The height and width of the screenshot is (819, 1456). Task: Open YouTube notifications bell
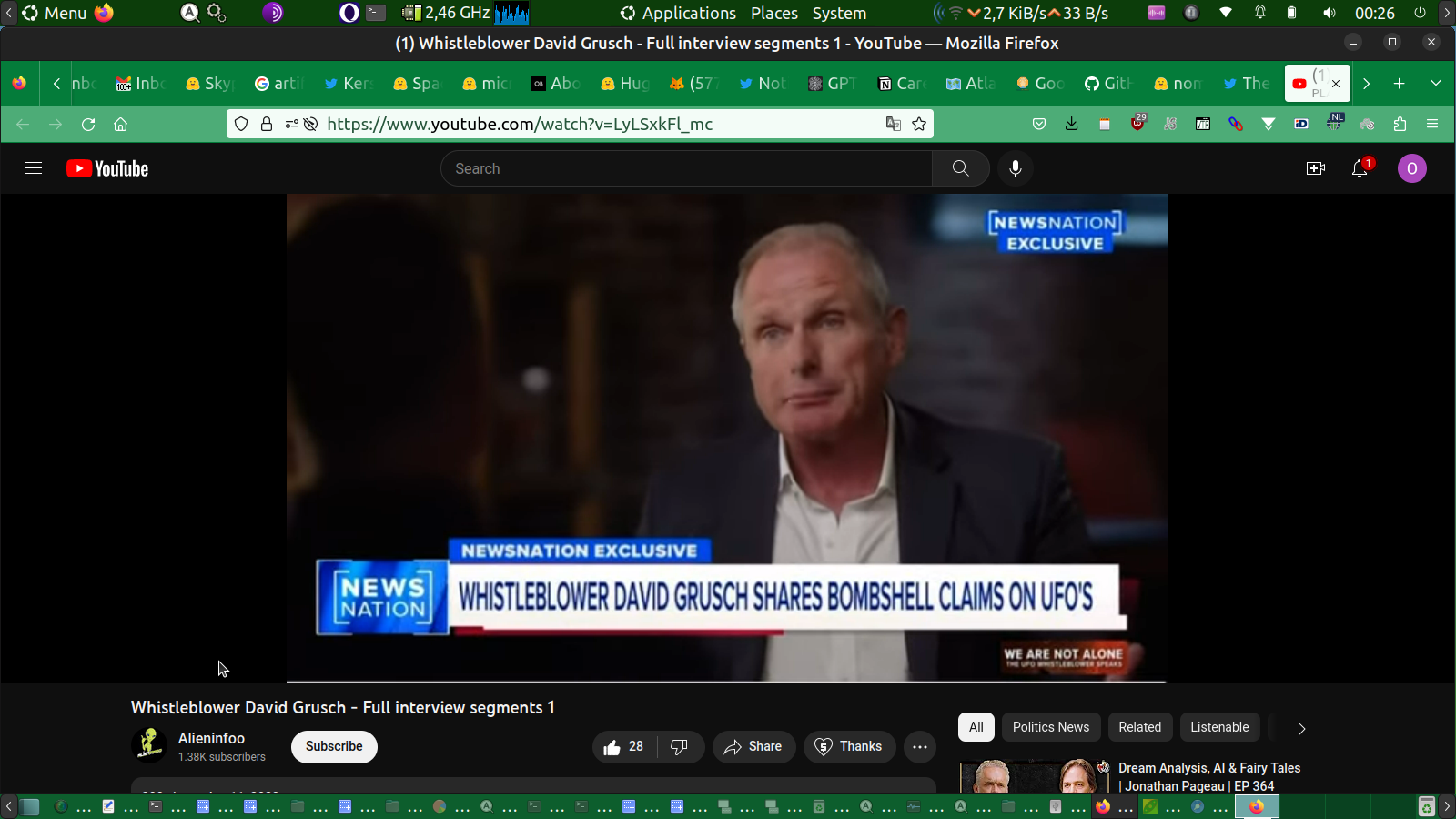(1360, 168)
